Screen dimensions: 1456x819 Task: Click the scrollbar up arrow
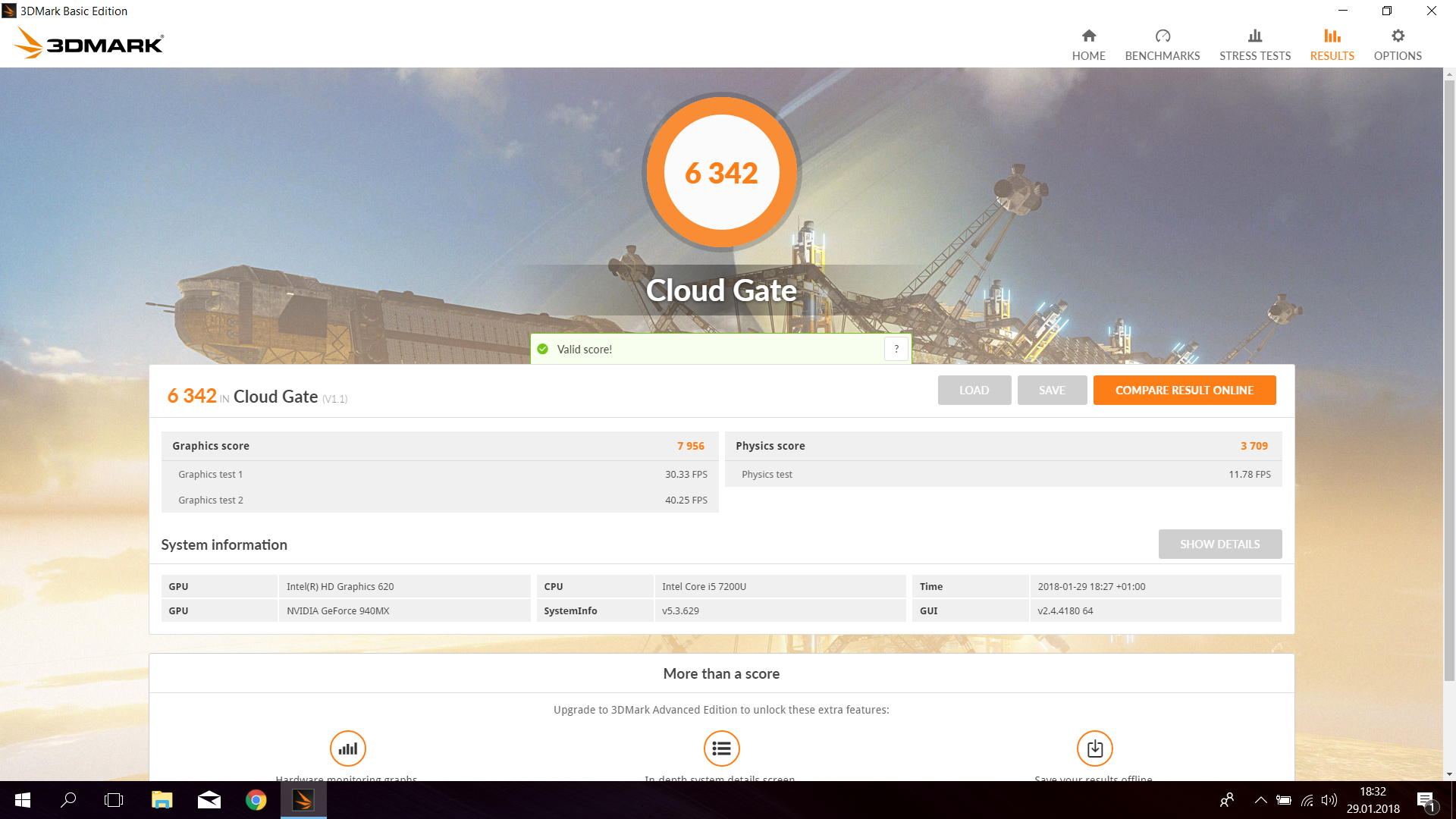(x=1449, y=74)
